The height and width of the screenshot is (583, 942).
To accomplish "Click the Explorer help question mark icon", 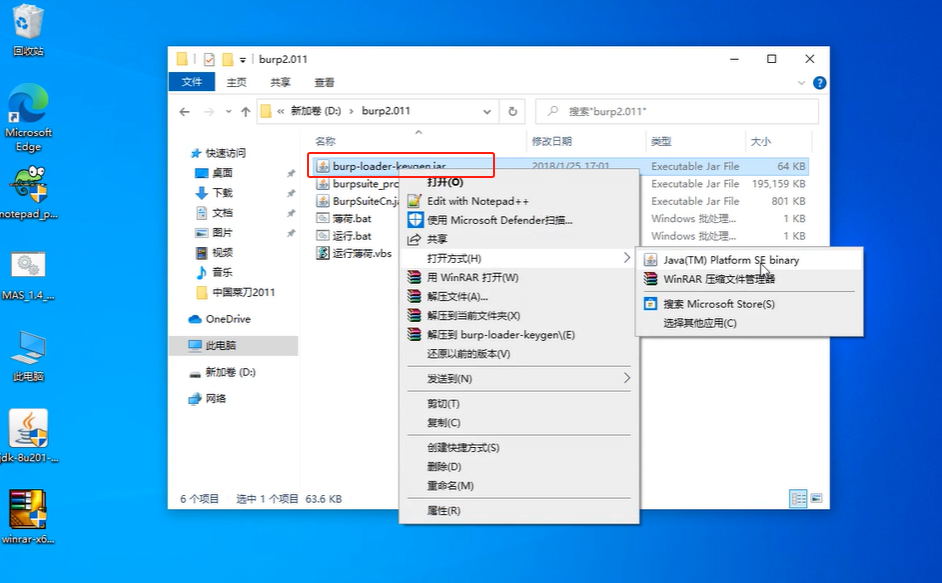I will point(819,83).
